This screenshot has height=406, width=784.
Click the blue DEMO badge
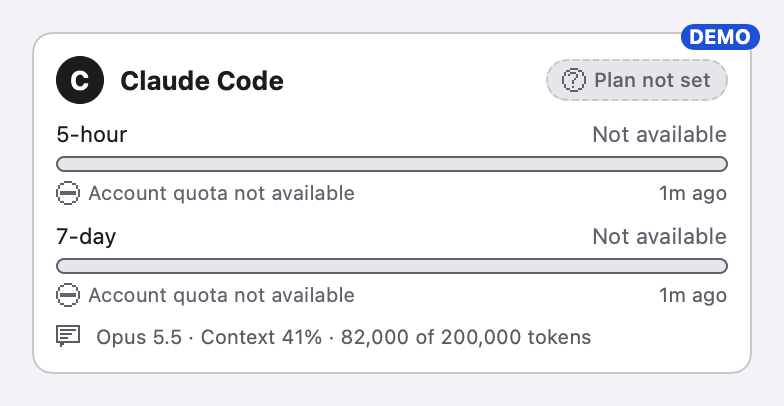pos(720,37)
